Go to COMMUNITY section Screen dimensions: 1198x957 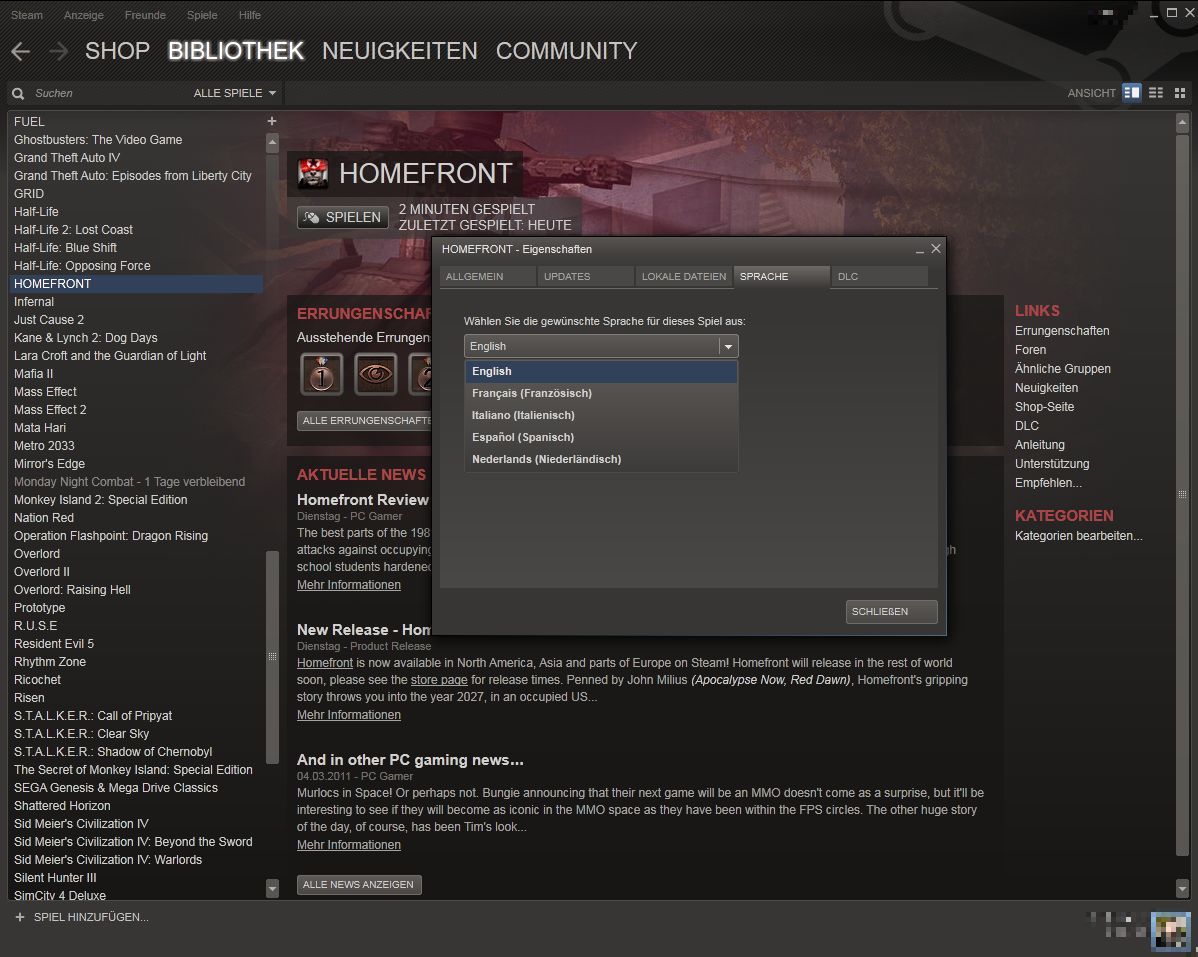click(566, 51)
